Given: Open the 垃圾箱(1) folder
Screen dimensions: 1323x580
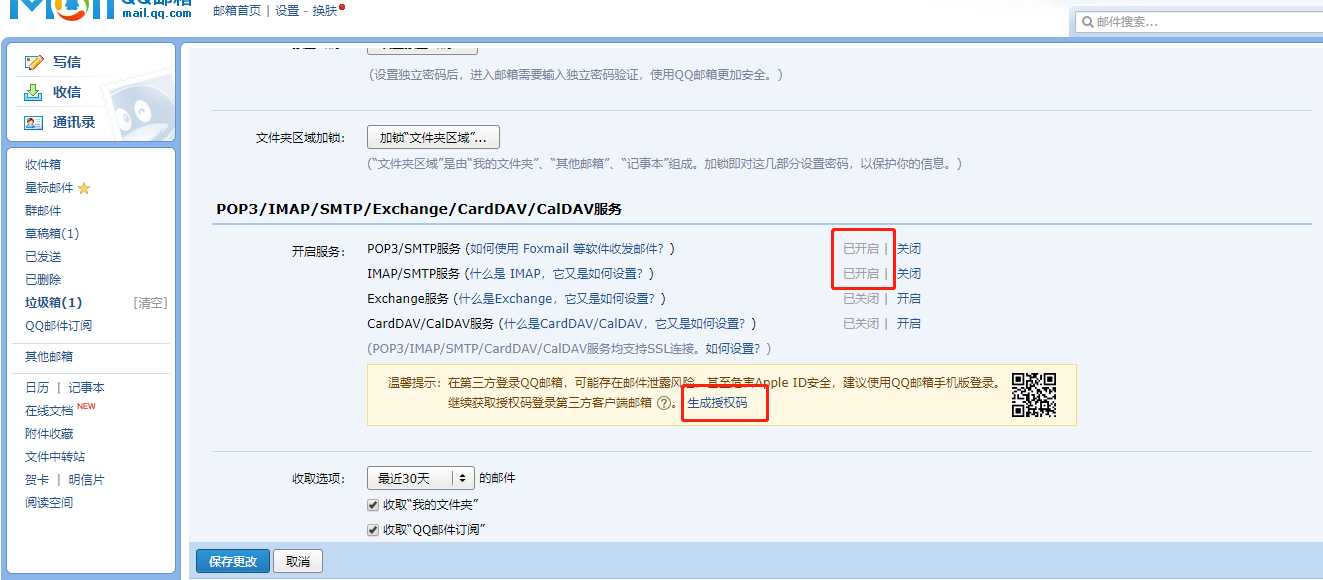Looking at the screenshot, I should pos(54,303).
